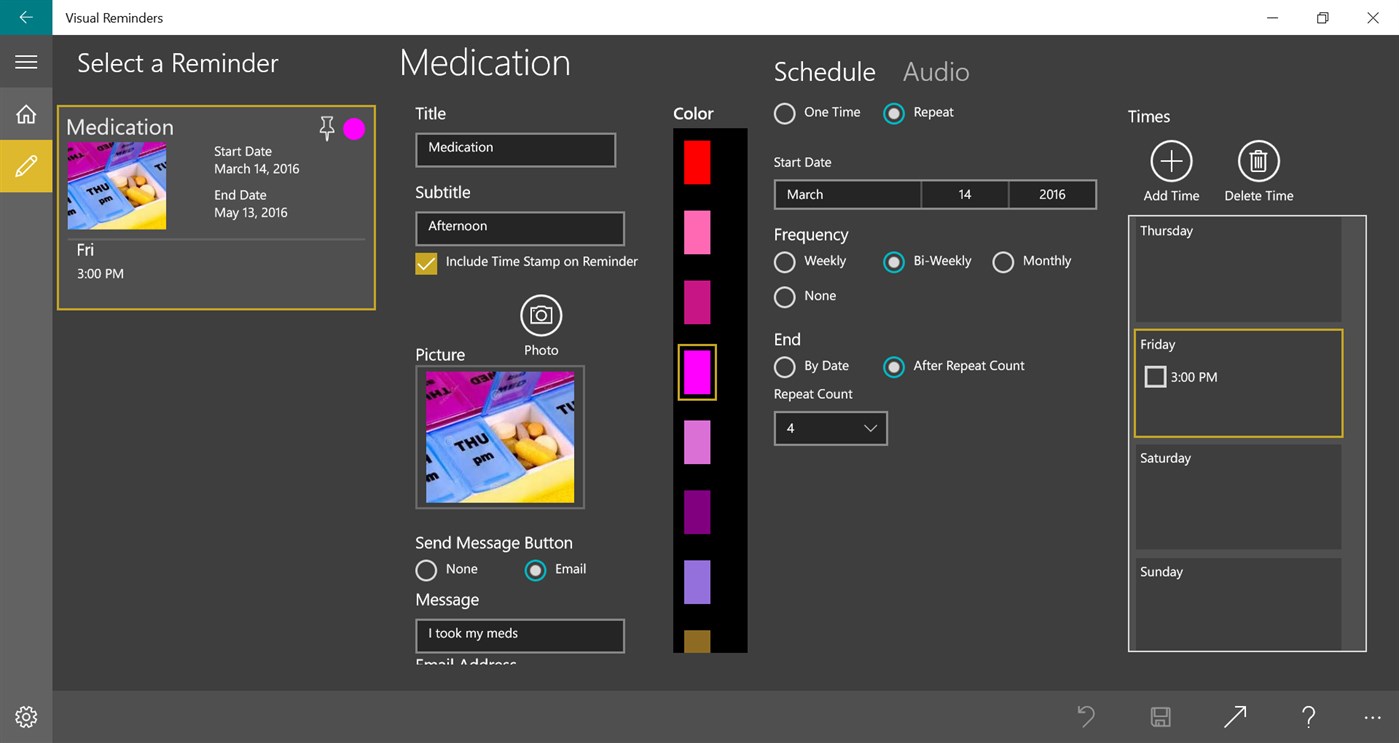Image resolution: width=1399 pixels, height=743 pixels.
Task: Click the Home icon in the sidebar
Action: tap(25, 113)
